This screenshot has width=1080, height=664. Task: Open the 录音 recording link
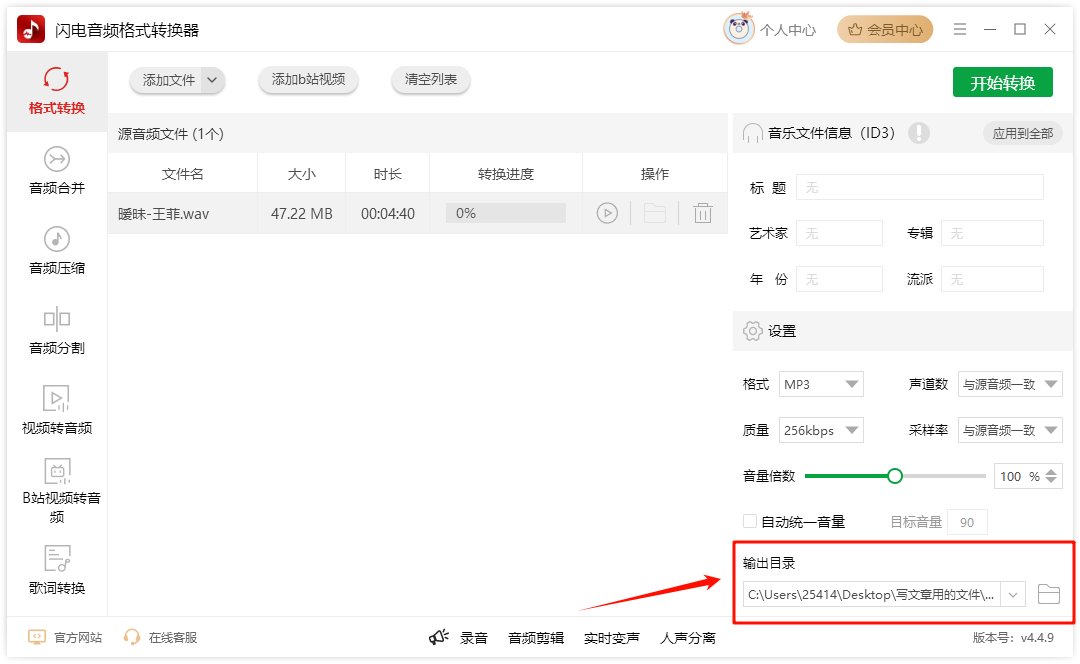pos(474,639)
